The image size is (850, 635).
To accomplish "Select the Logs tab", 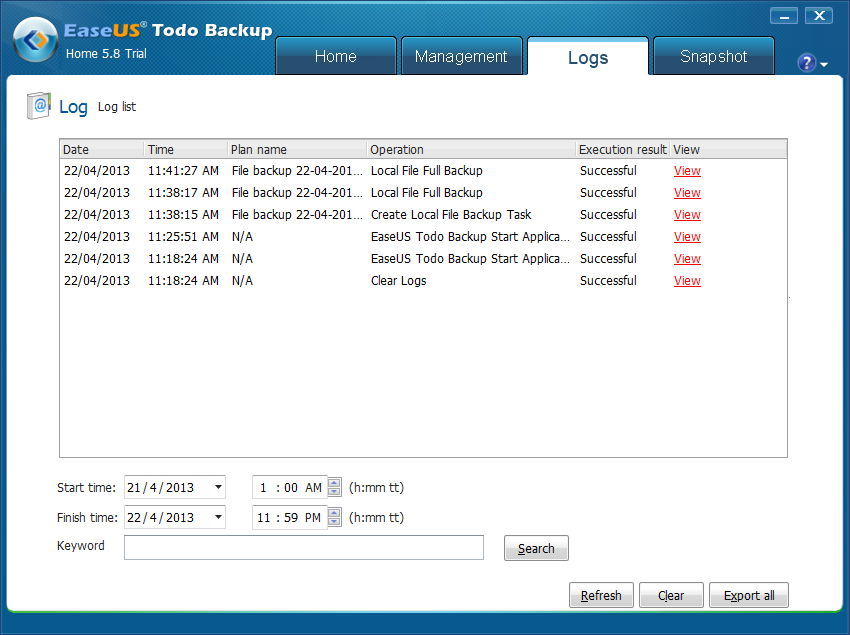I will [x=588, y=57].
